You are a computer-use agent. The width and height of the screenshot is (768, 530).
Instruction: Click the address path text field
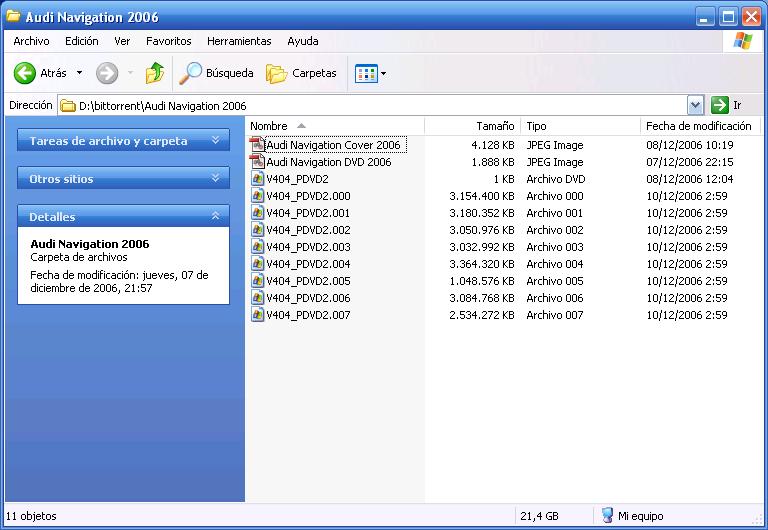(x=372, y=105)
